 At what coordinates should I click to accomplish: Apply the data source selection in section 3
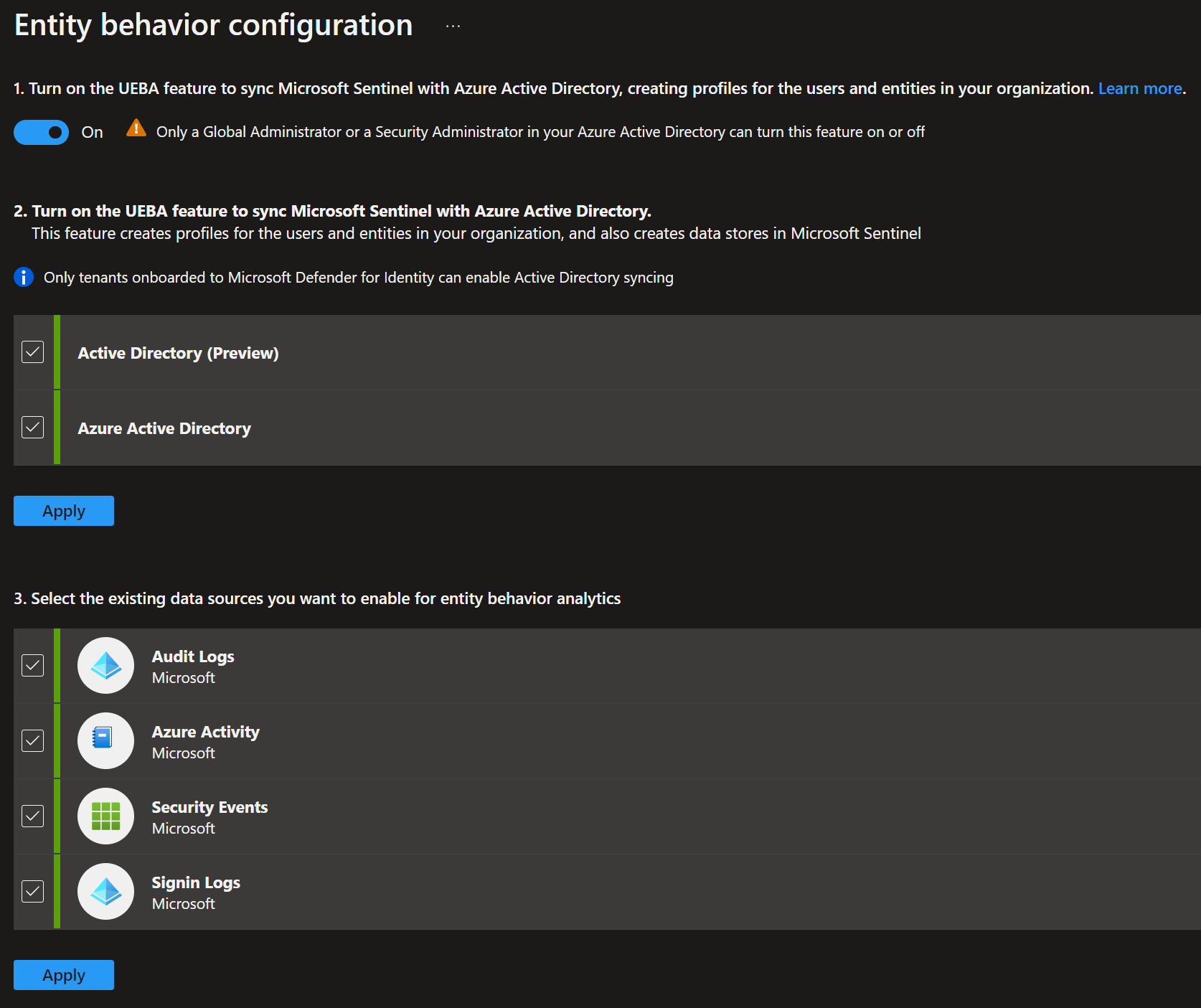[64, 975]
